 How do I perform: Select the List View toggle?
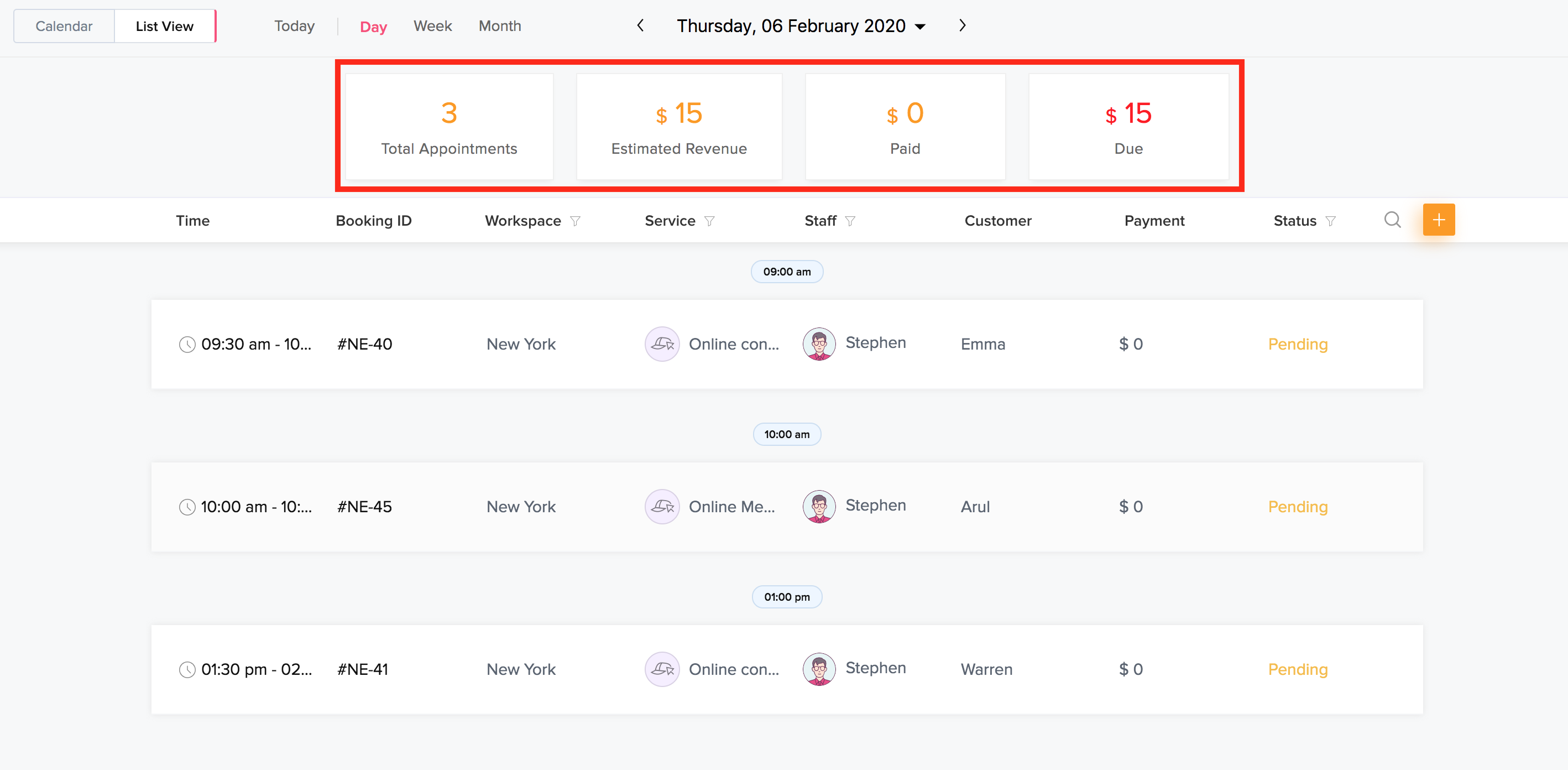[x=164, y=26]
